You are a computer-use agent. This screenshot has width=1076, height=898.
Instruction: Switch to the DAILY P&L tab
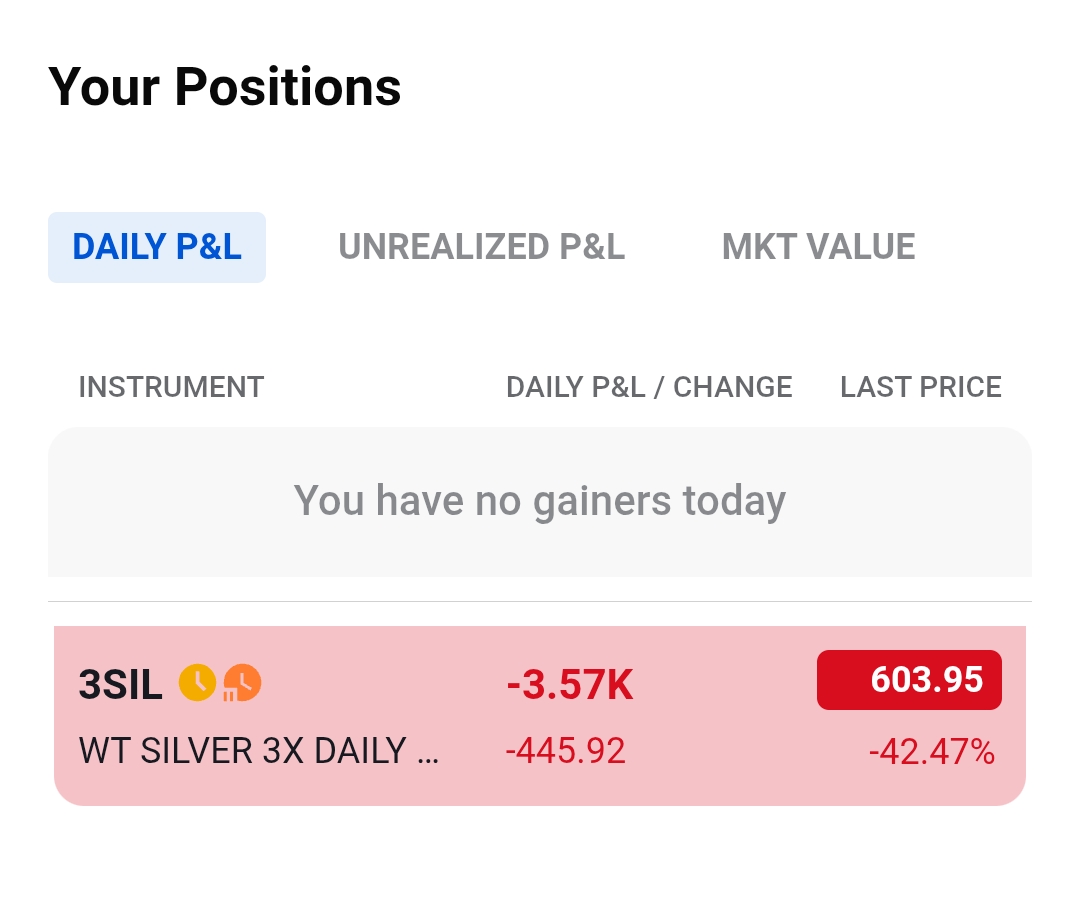[x=157, y=247]
